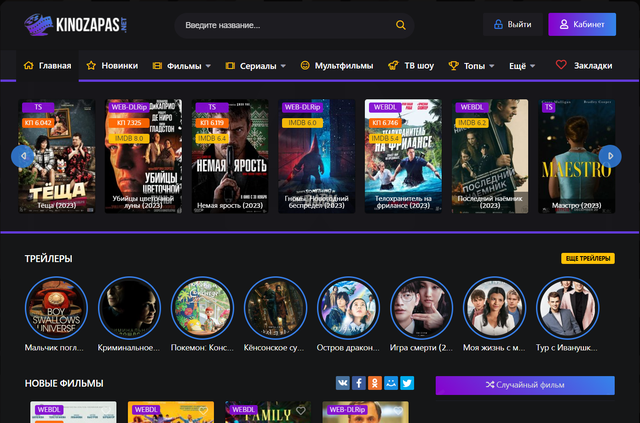Open Убийцы цветочной луны poster
Screen dimensions: 640x423
pos(144,156)
